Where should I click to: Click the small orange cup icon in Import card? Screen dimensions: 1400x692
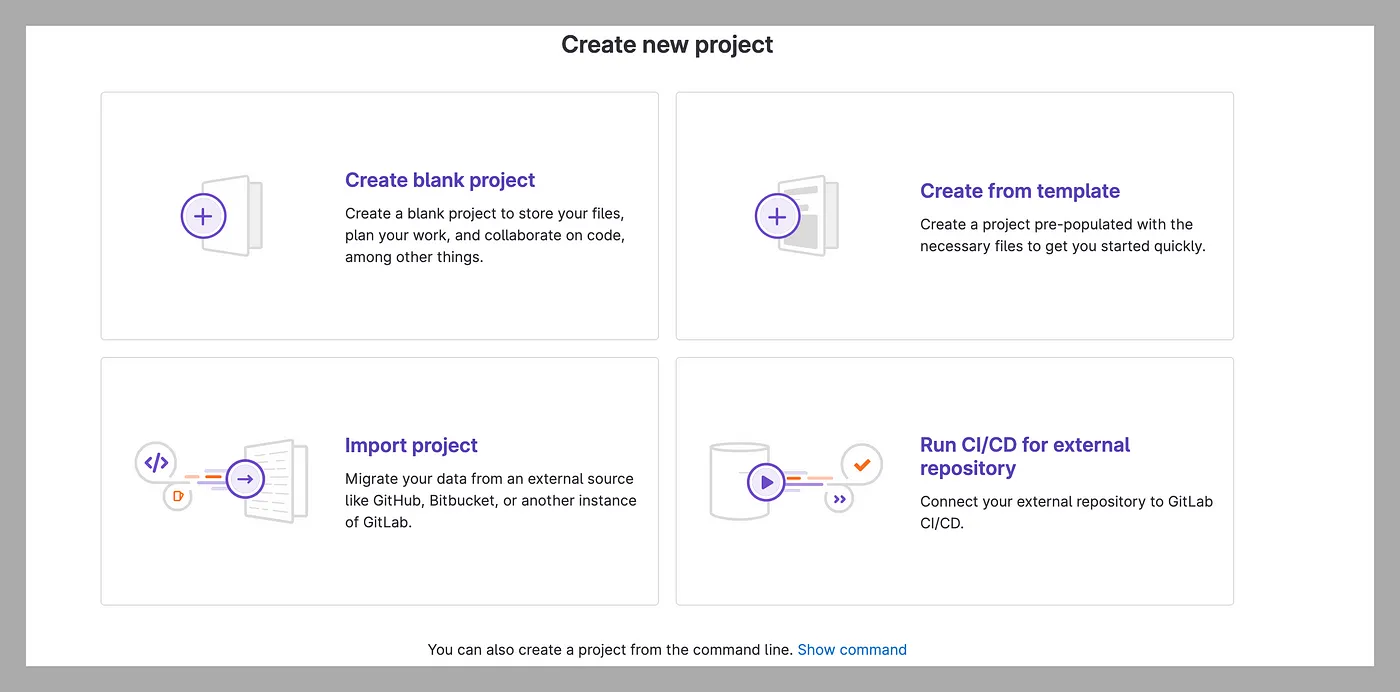[x=177, y=496]
